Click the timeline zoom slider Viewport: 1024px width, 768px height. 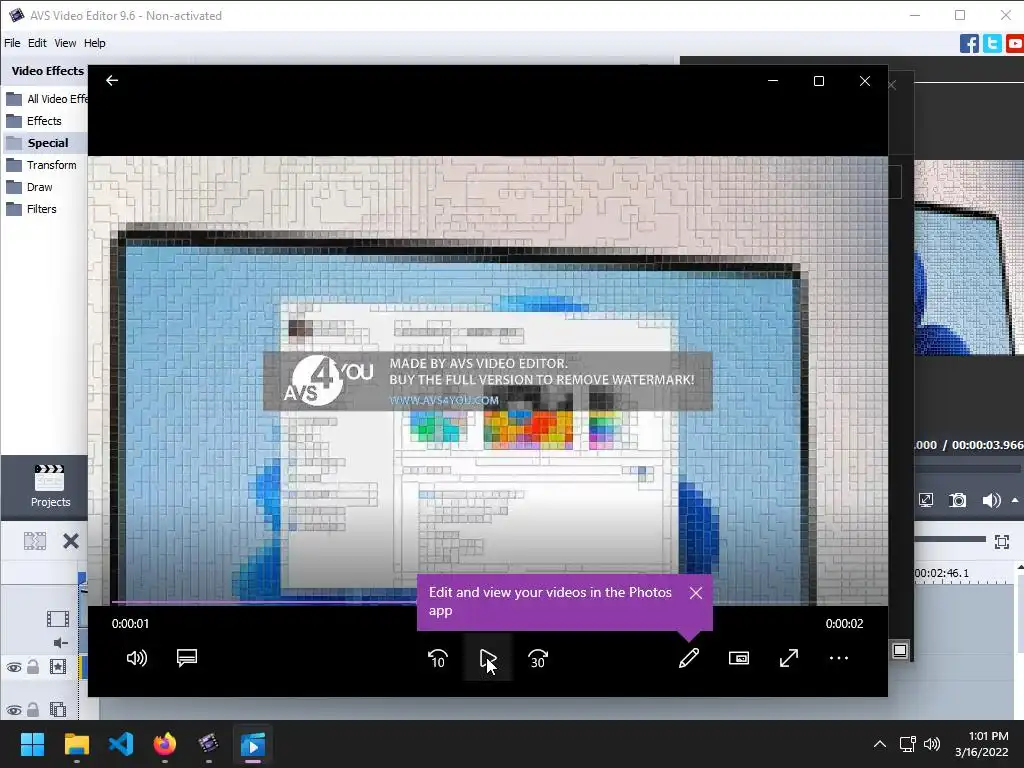click(x=950, y=539)
